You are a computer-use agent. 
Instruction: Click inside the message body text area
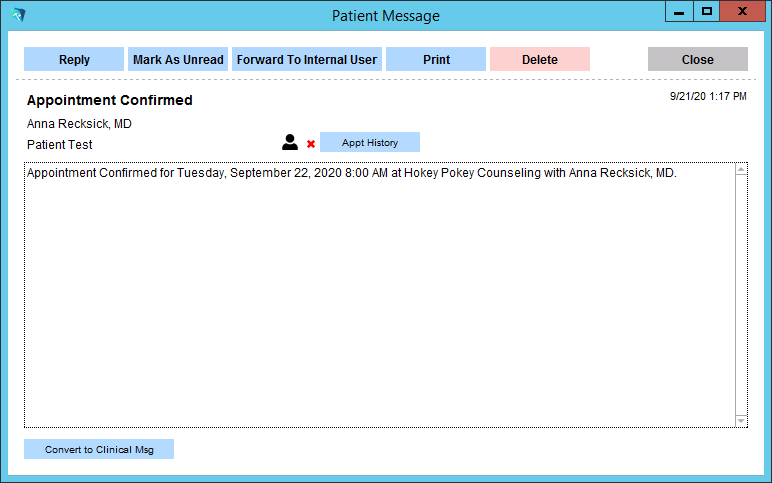380,300
